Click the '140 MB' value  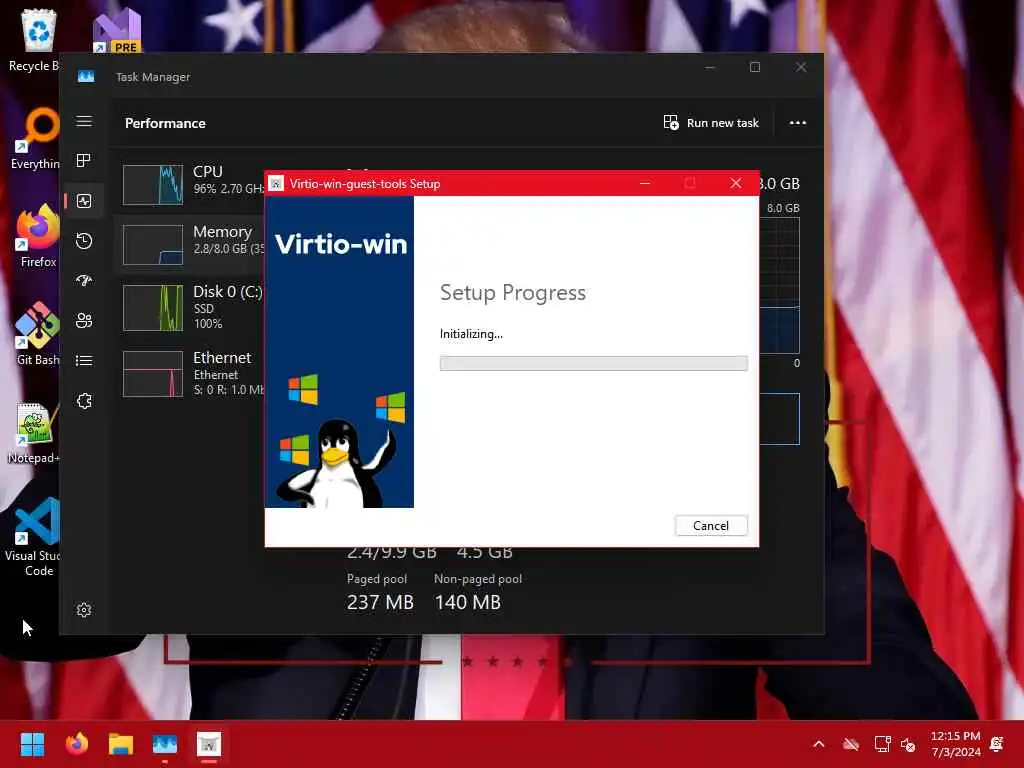[x=468, y=602]
